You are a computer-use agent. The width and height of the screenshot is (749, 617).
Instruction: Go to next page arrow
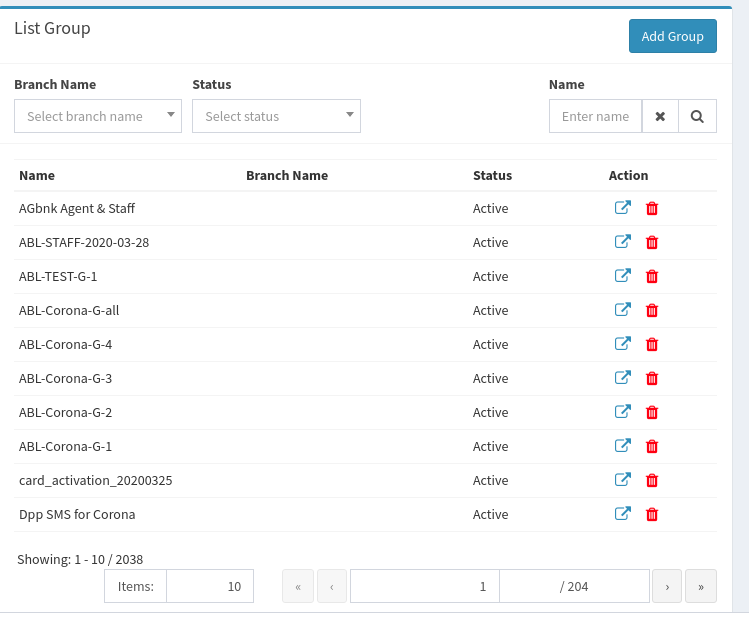pyautogui.click(x=667, y=586)
